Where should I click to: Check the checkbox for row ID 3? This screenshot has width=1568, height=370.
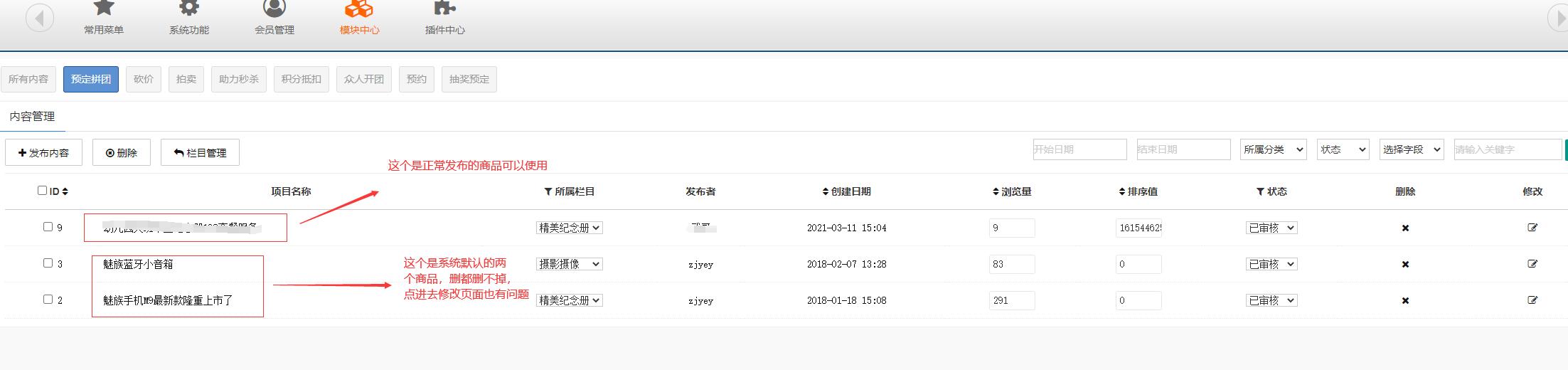point(48,263)
